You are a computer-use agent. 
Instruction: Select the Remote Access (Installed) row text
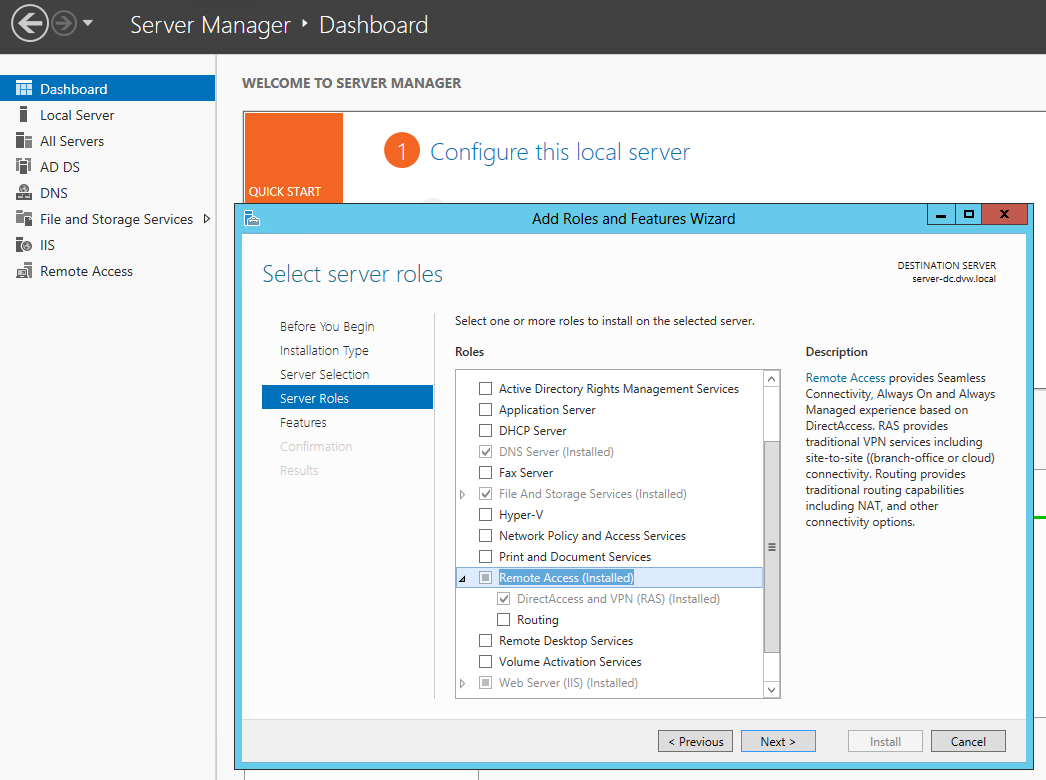pyautogui.click(x=566, y=578)
